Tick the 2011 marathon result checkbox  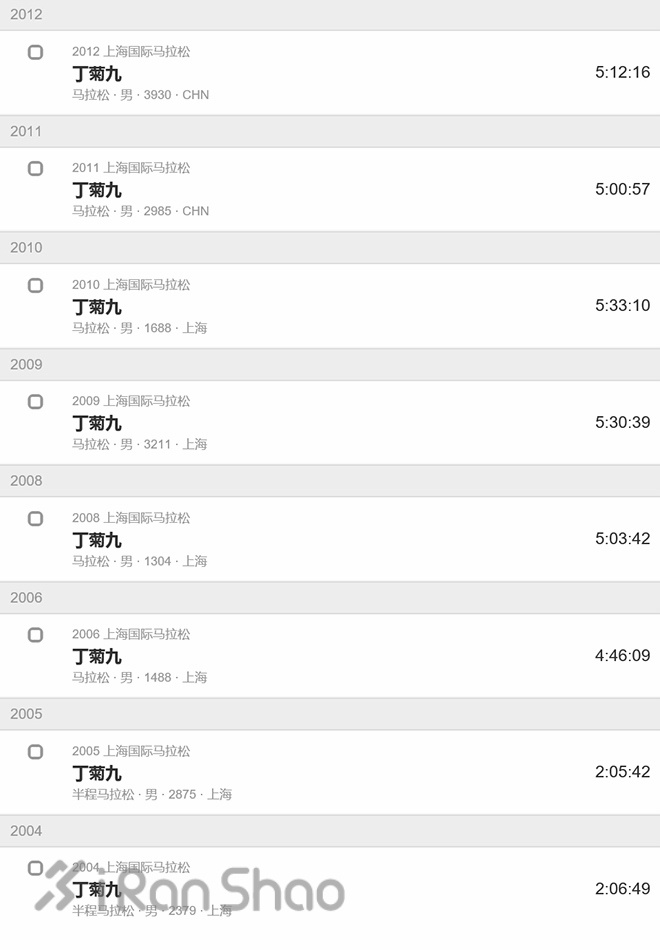(36, 169)
